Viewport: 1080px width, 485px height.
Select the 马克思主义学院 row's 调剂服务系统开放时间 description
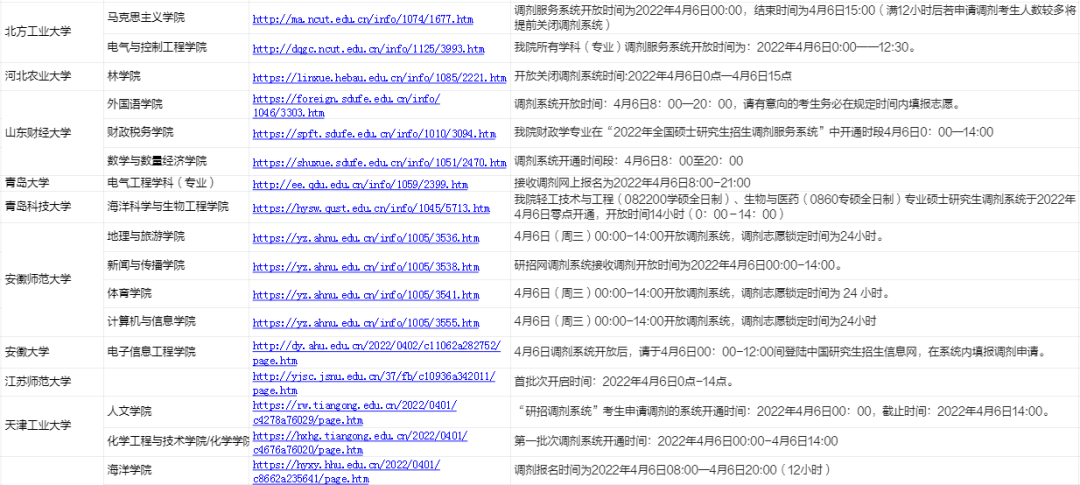tap(796, 16)
